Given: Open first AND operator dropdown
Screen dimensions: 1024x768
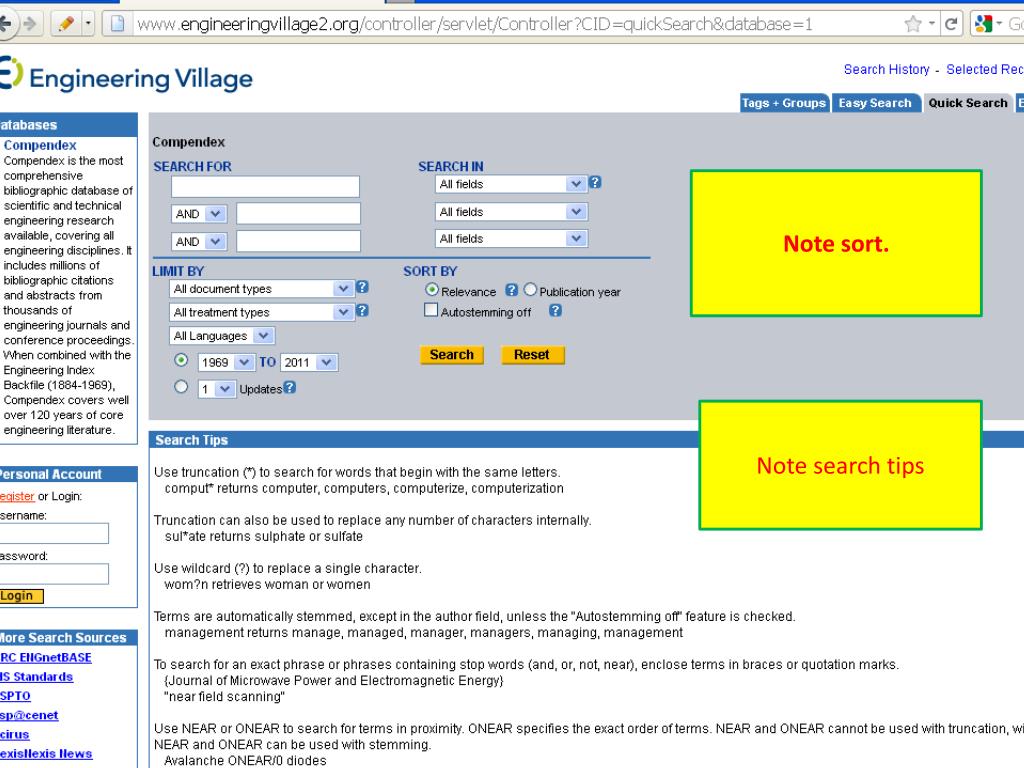Looking at the screenshot, I should (199, 214).
